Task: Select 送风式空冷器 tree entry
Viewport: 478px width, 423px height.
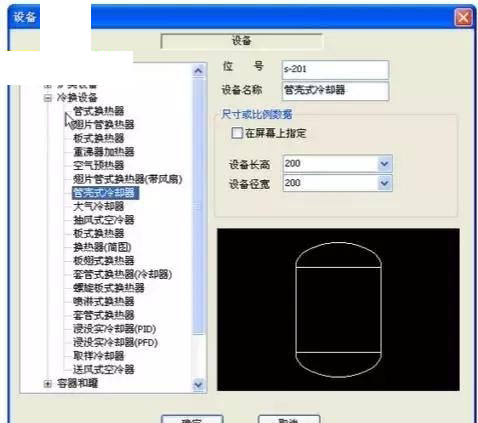Action: tap(104, 370)
